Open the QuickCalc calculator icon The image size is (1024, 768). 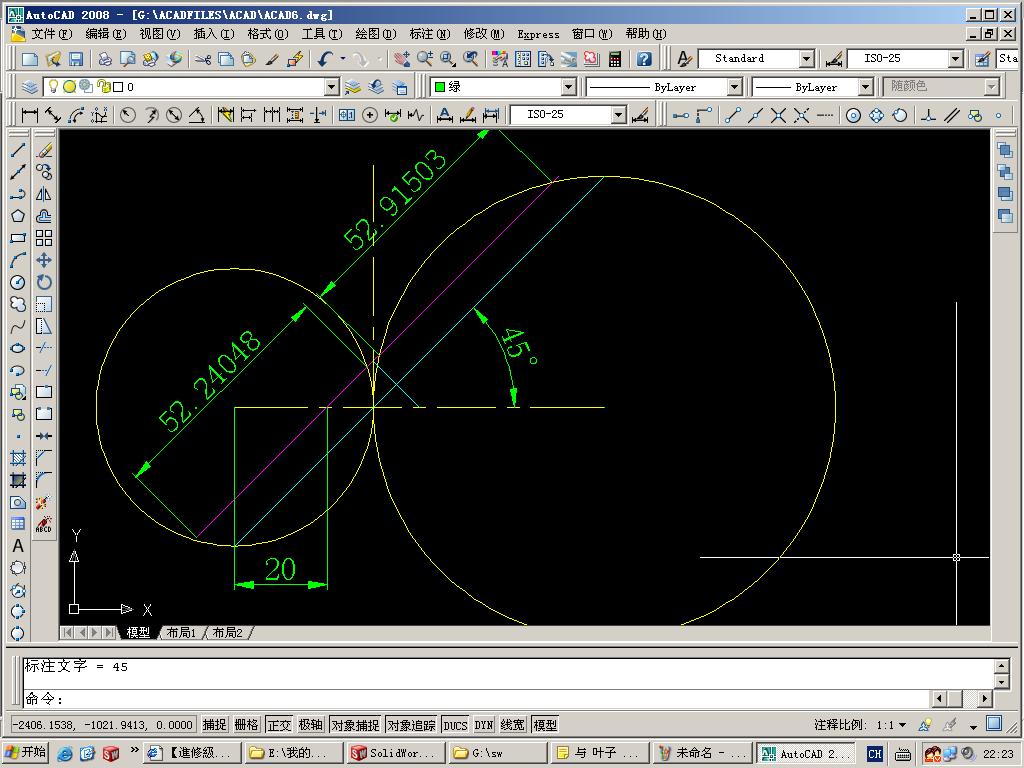(x=615, y=59)
